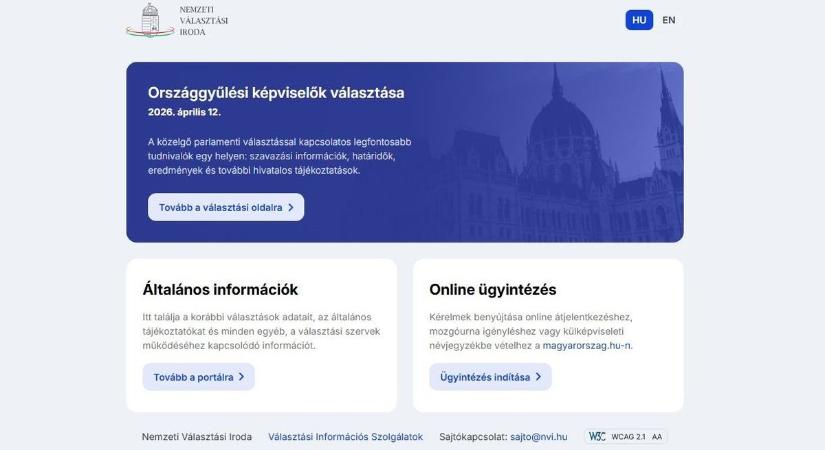
Task: Open Választási Információs Szolgálatok link
Action: (x=345, y=437)
